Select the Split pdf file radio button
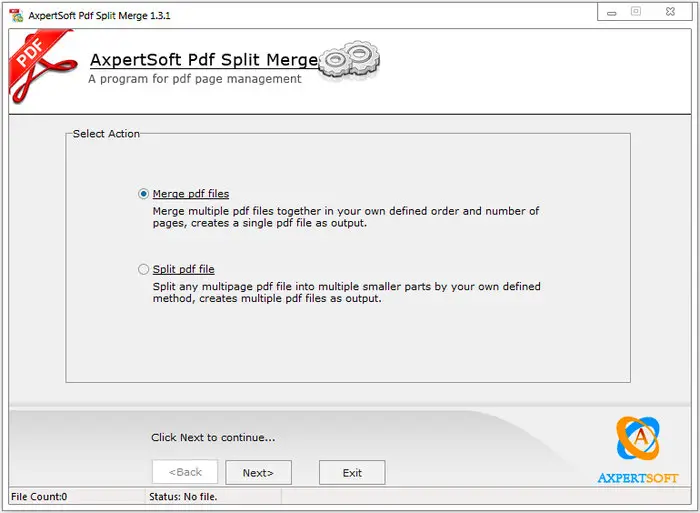 (x=143, y=269)
